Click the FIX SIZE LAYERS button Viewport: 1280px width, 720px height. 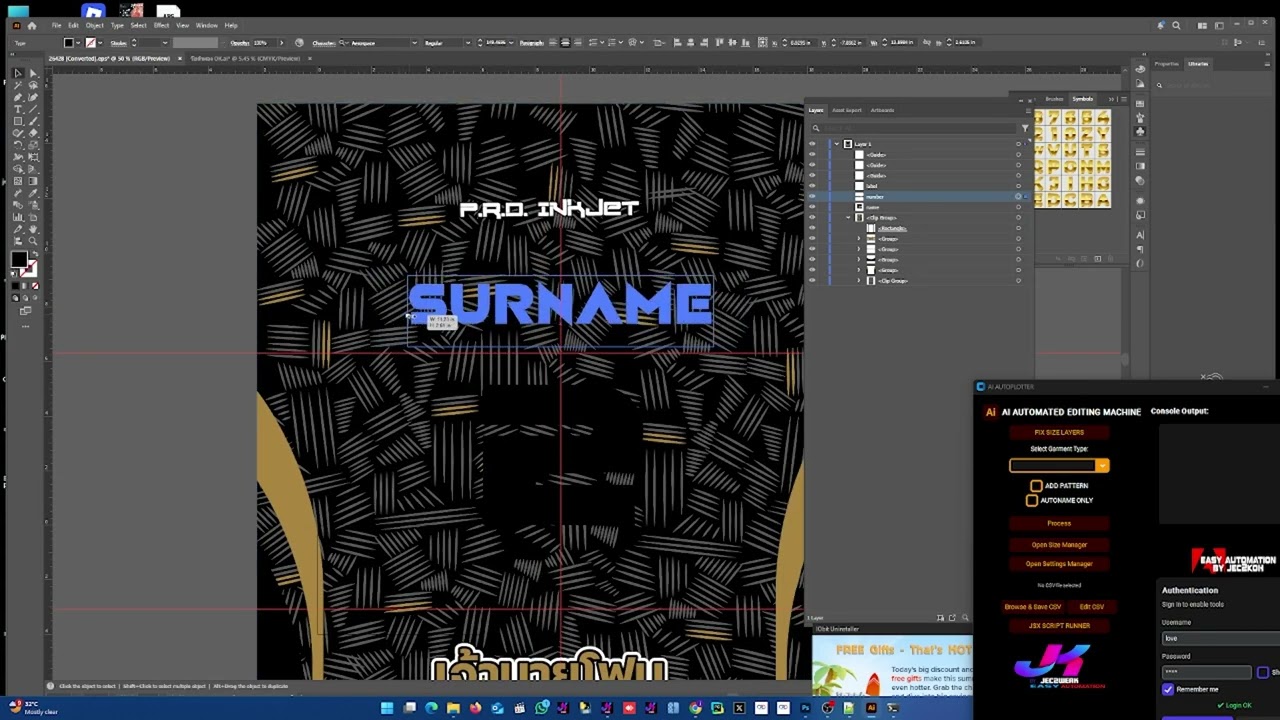pyautogui.click(x=1059, y=432)
